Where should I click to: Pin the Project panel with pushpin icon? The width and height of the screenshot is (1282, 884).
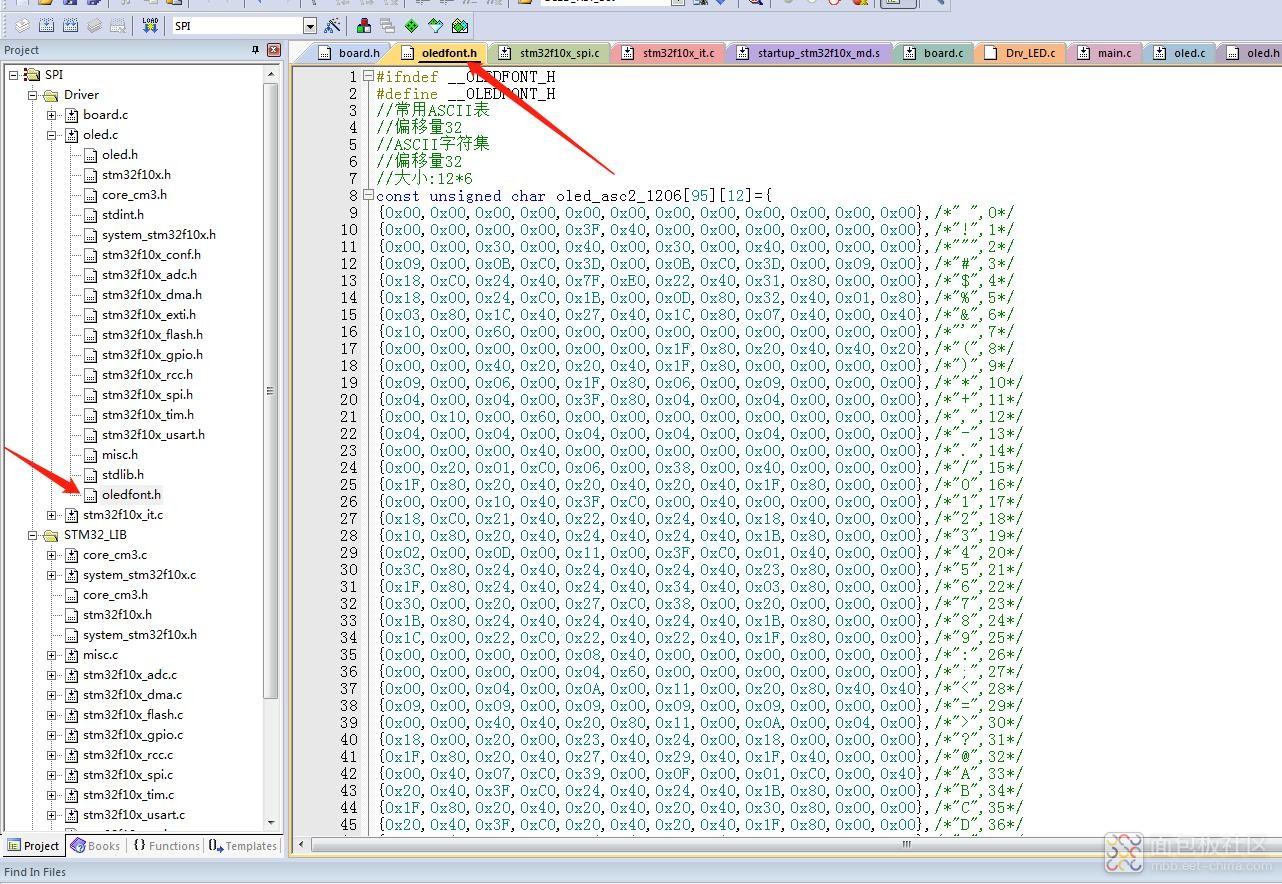coord(255,50)
